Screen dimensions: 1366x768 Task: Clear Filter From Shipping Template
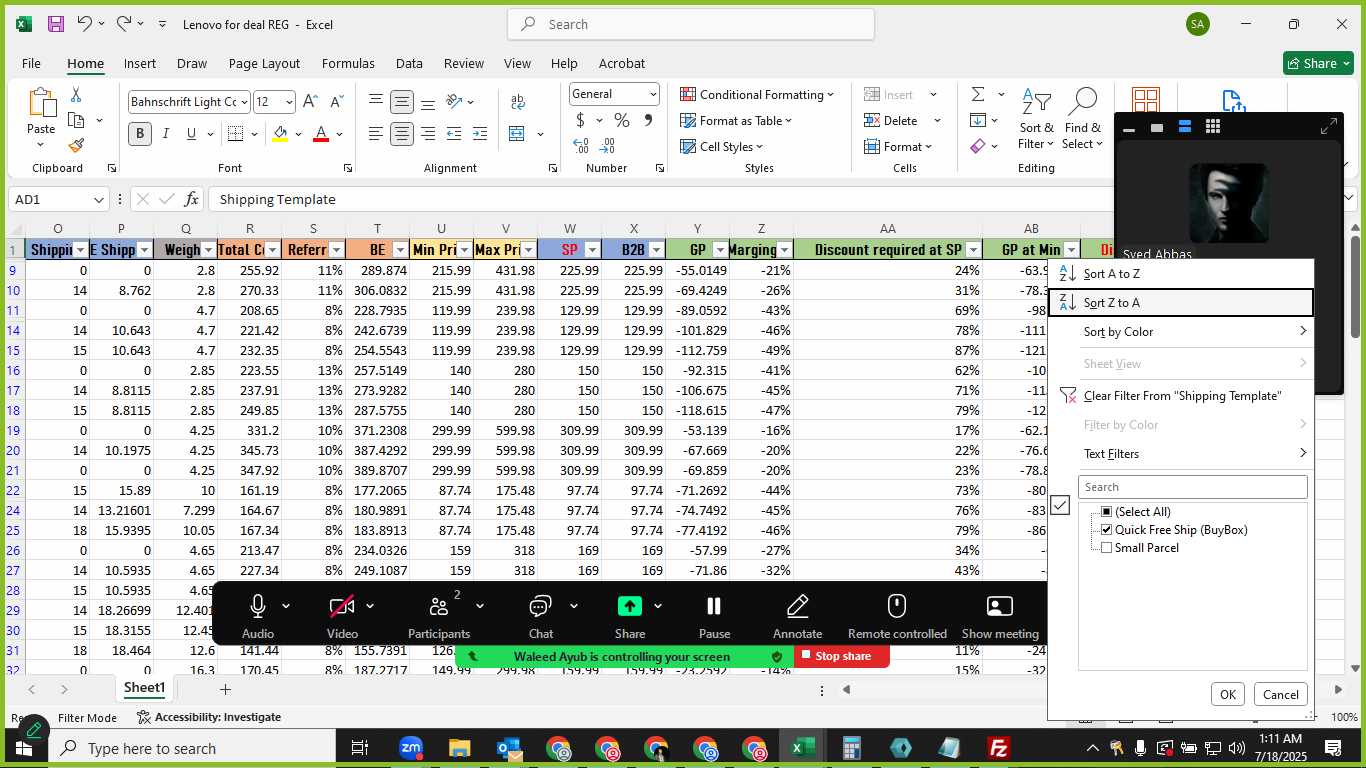coord(1180,395)
